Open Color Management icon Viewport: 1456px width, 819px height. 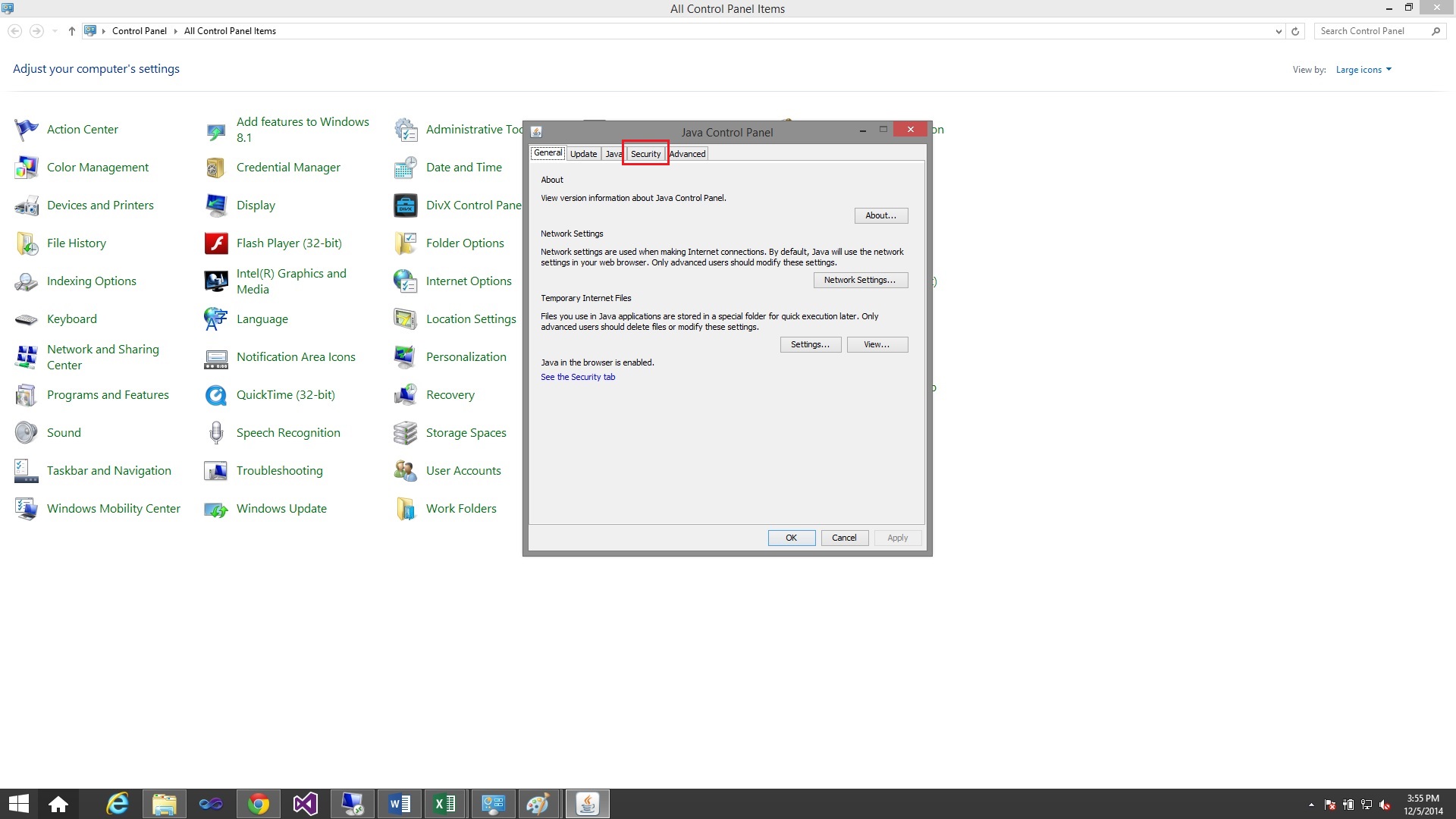click(27, 168)
